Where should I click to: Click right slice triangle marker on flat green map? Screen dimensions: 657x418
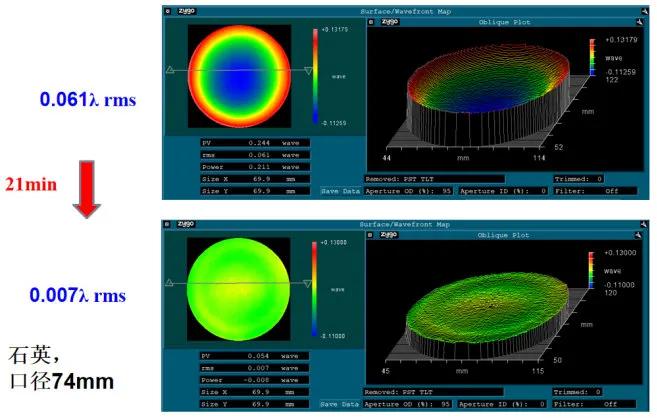[308, 284]
